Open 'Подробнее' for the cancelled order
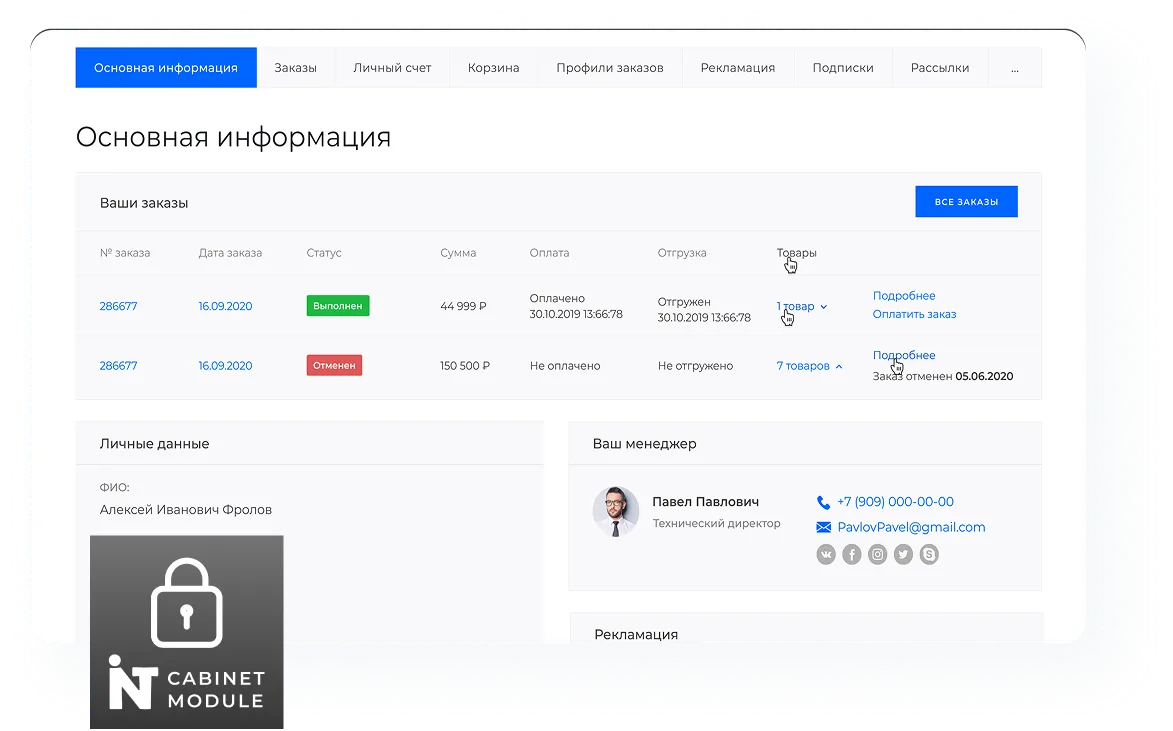Viewport: 1173px width, 731px height. click(904, 355)
